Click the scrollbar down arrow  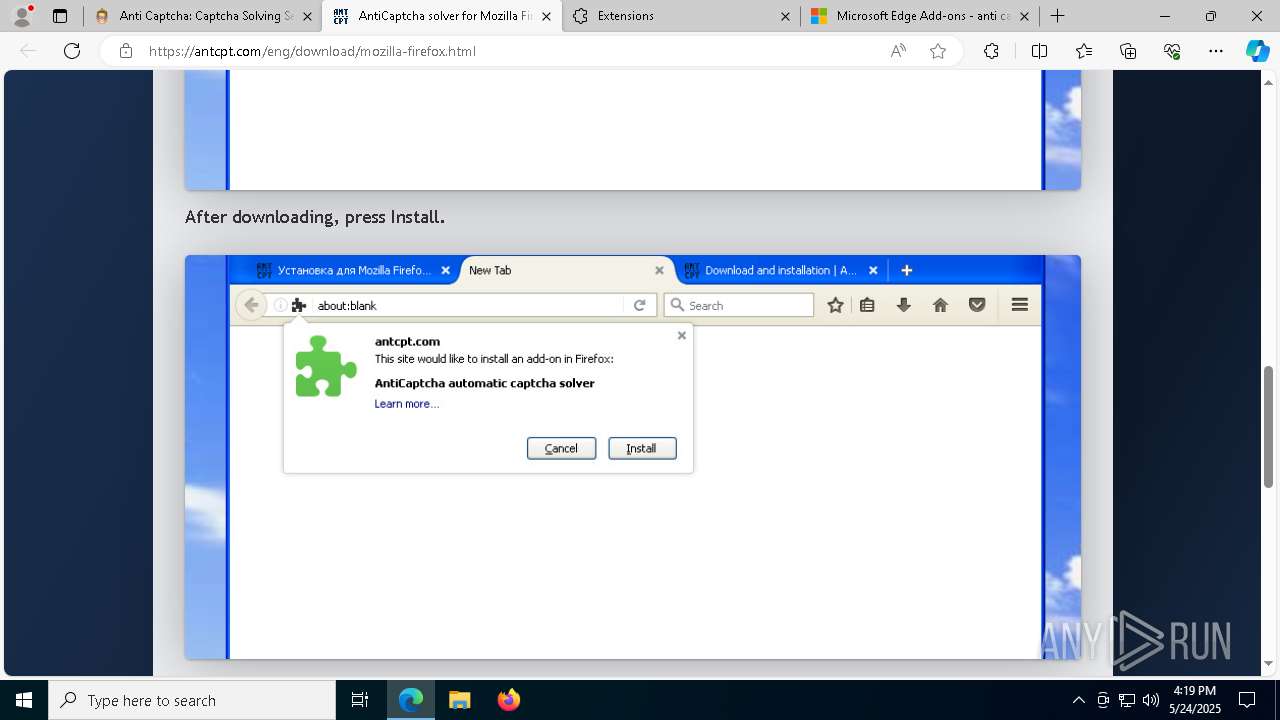(1268, 663)
